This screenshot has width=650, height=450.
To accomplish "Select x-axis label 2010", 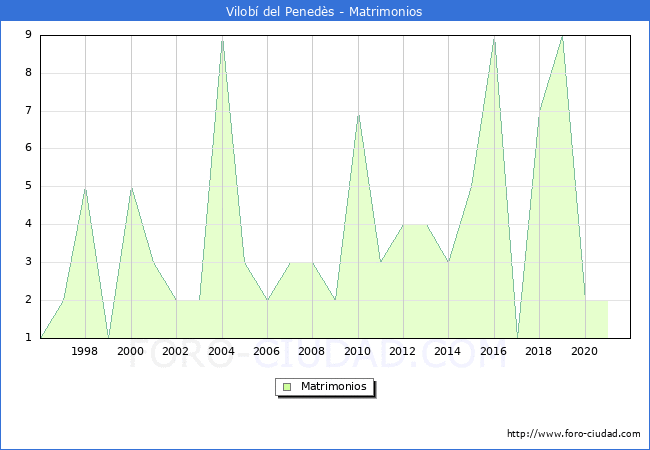I will click(x=357, y=351).
